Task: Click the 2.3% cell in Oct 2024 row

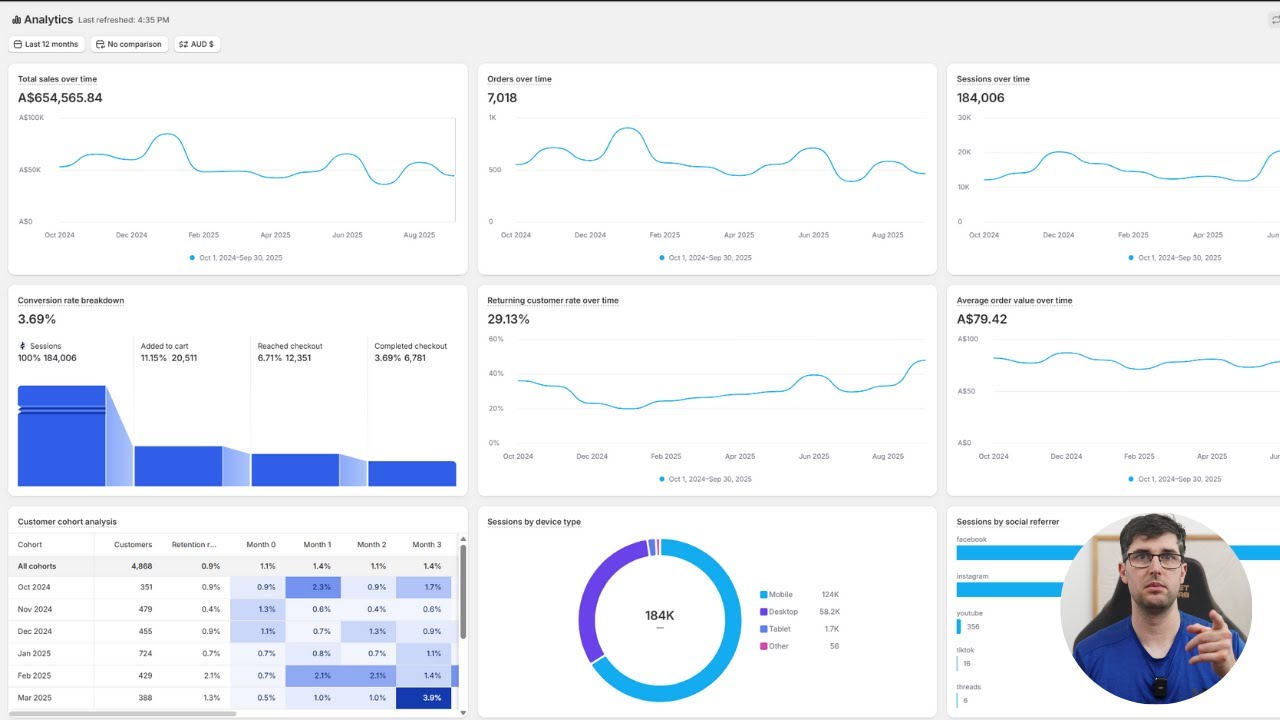Action: [313, 587]
